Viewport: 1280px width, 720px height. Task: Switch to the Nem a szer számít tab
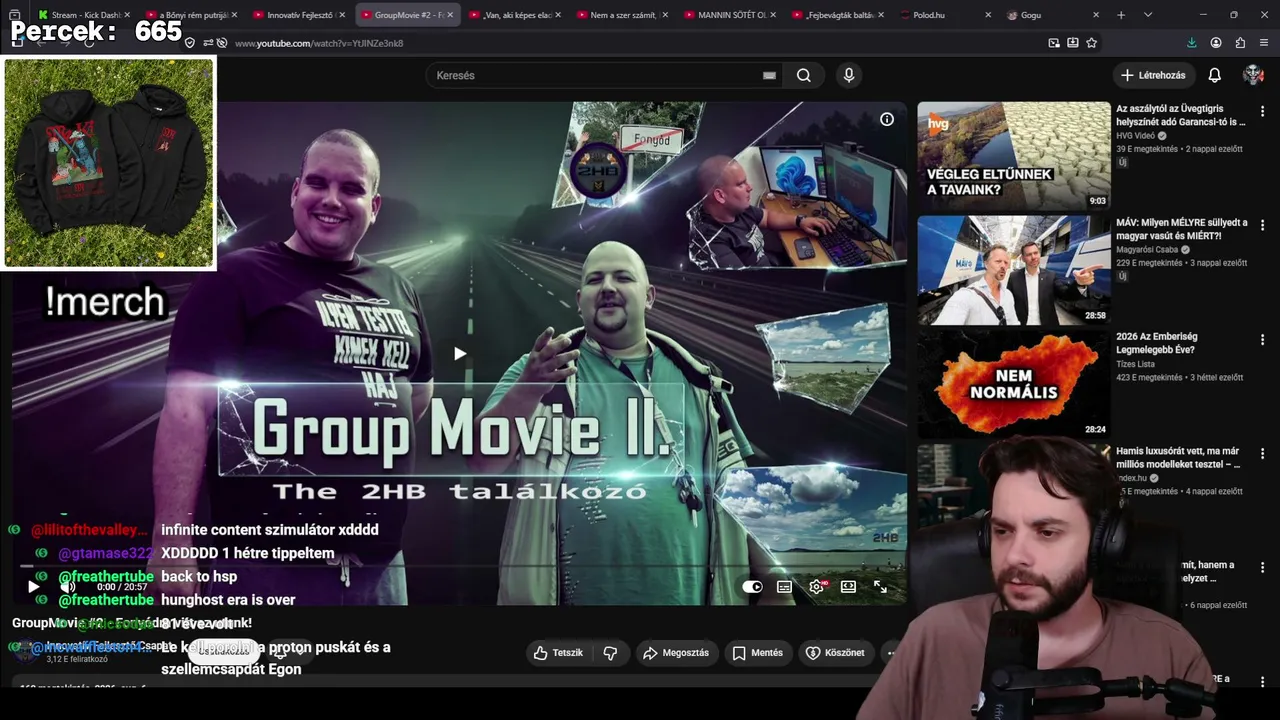click(x=623, y=15)
